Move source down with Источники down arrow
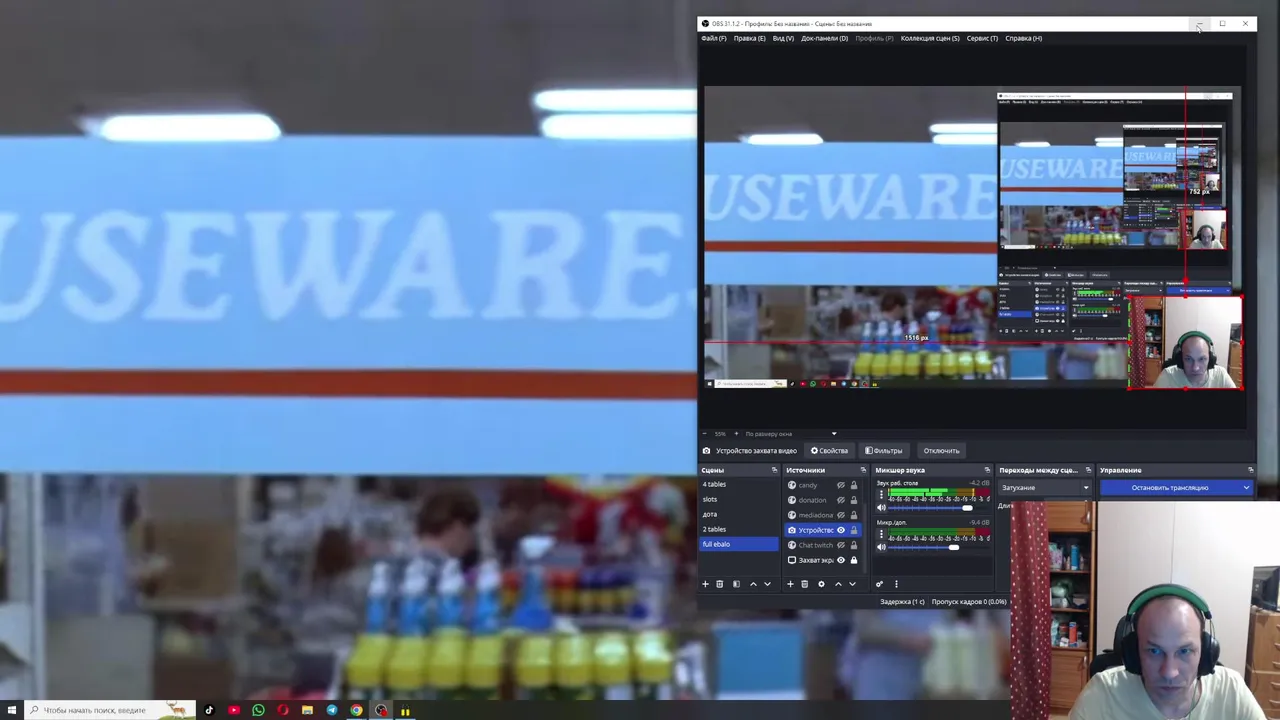The image size is (1280, 720). pyautogui.click(x=852, y=584)
